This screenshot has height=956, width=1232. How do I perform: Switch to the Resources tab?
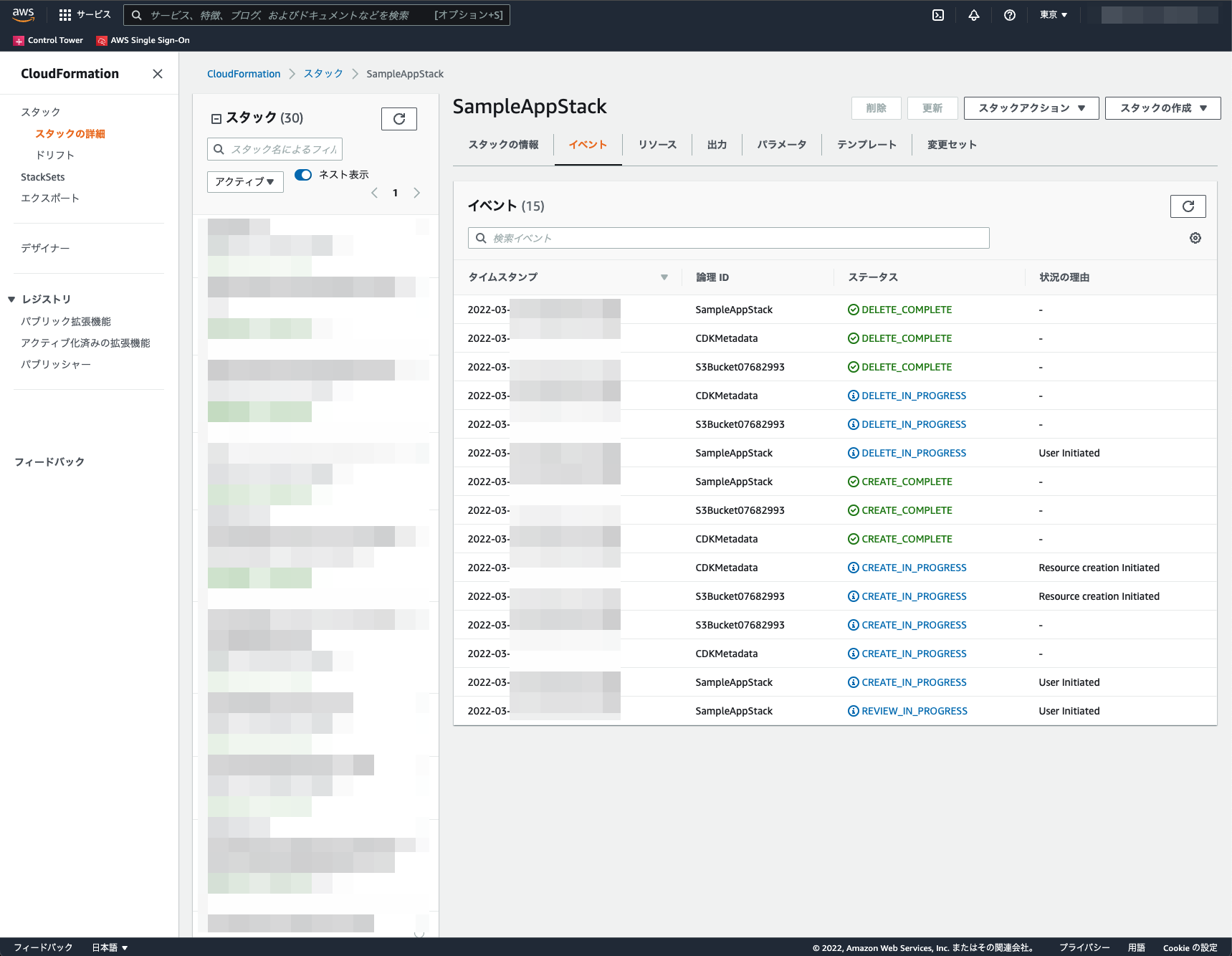point(657,145)
